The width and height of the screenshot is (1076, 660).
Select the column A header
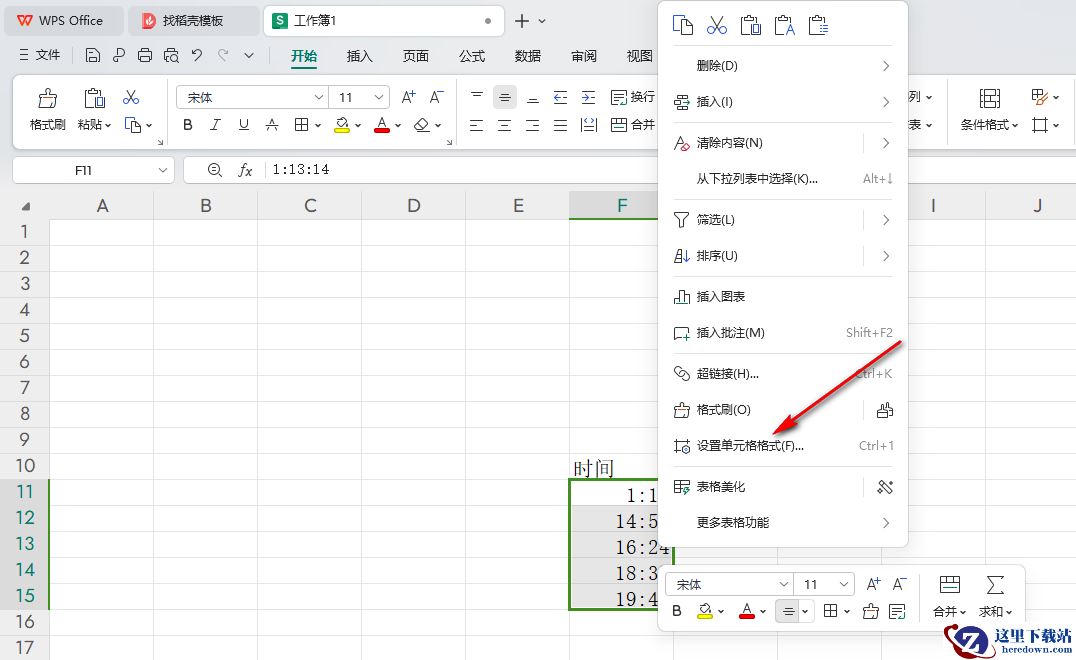(102, 206)
